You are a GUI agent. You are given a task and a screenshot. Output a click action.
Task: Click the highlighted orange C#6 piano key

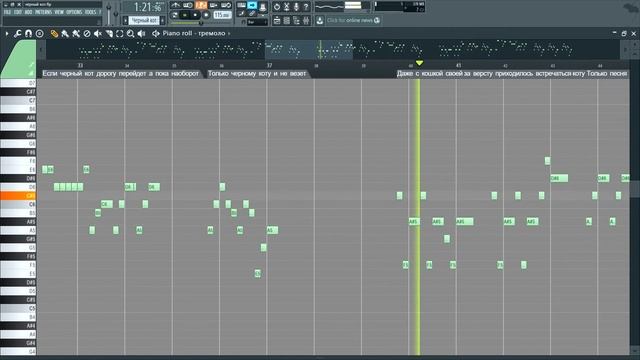(18, 196)
